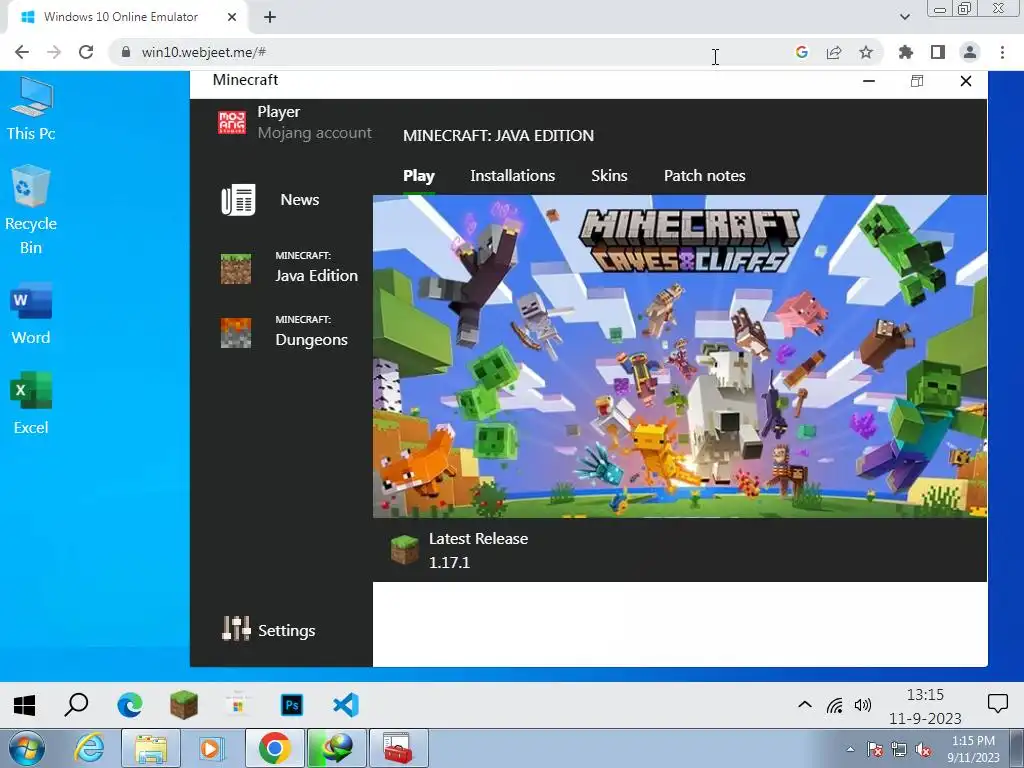Expand Chrome tab search dropdown
The image size is (1024, 768).
pos(904,17)
